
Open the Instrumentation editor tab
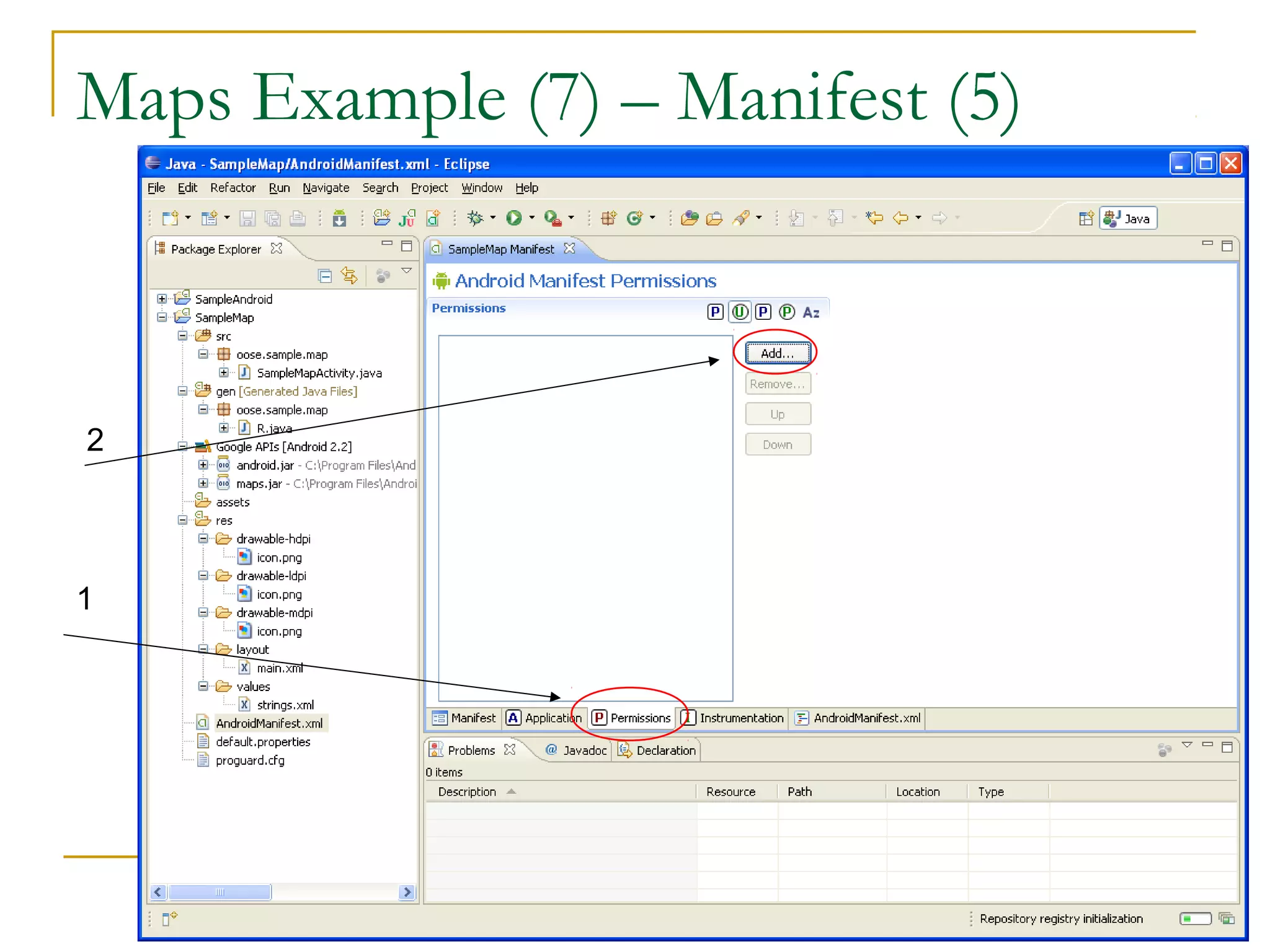pos(733,718)
